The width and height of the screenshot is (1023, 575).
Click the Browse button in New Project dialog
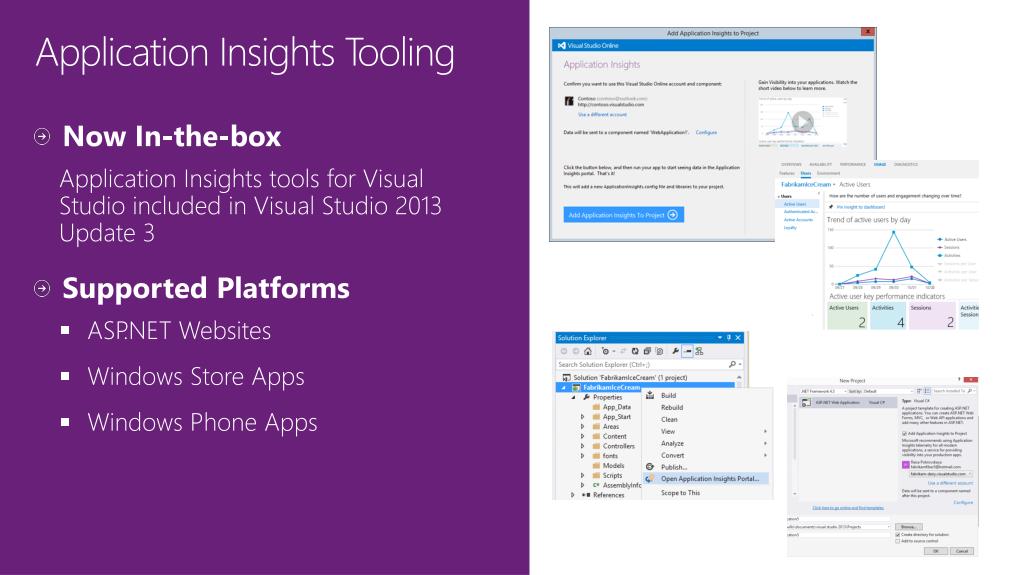909,527
